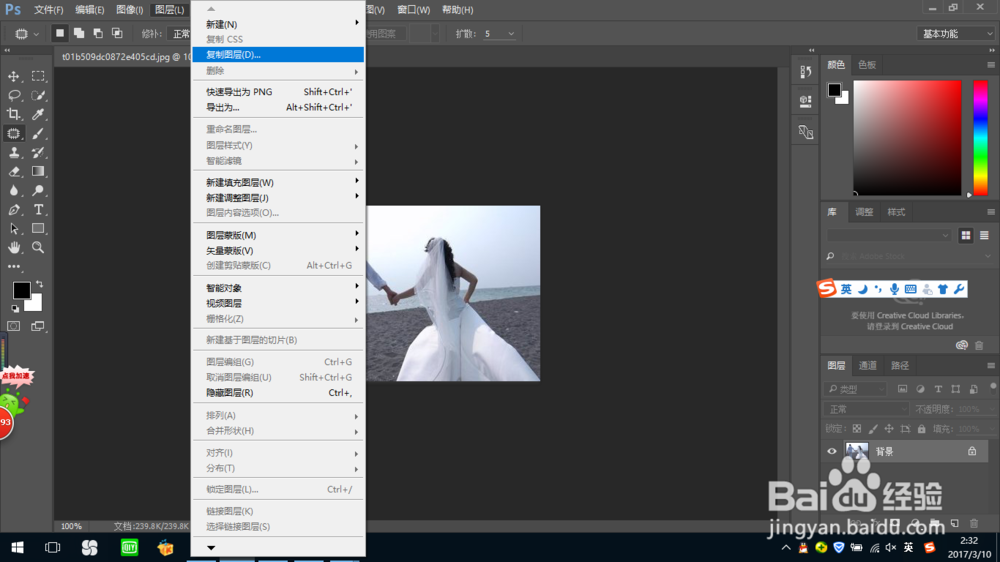Expand 新建填充图层(W) submenu
The width and height of the screenshot is (1000, 562).
tap(278, 182)
